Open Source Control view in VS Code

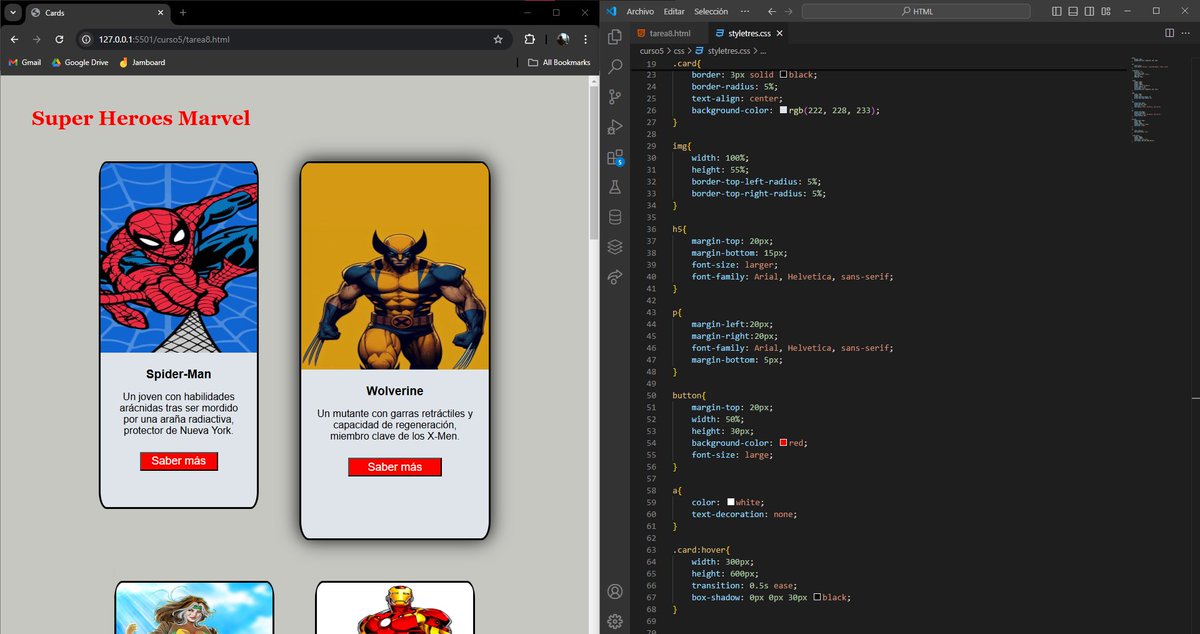[615, 96]
